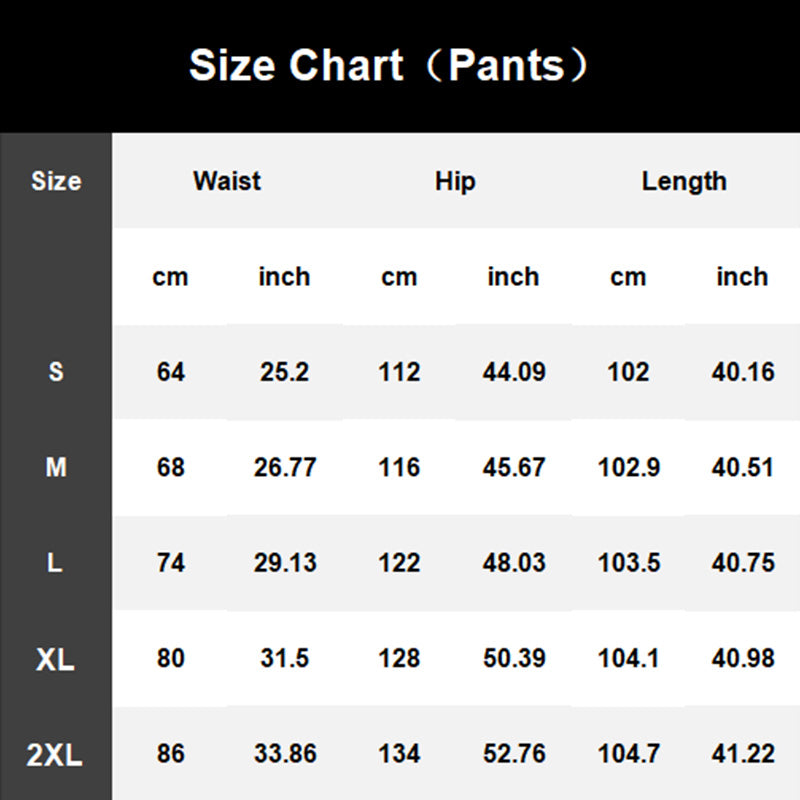Select the 116 cm hip value
The width and height of the screenshot is (800, 800).
point(399,467)
